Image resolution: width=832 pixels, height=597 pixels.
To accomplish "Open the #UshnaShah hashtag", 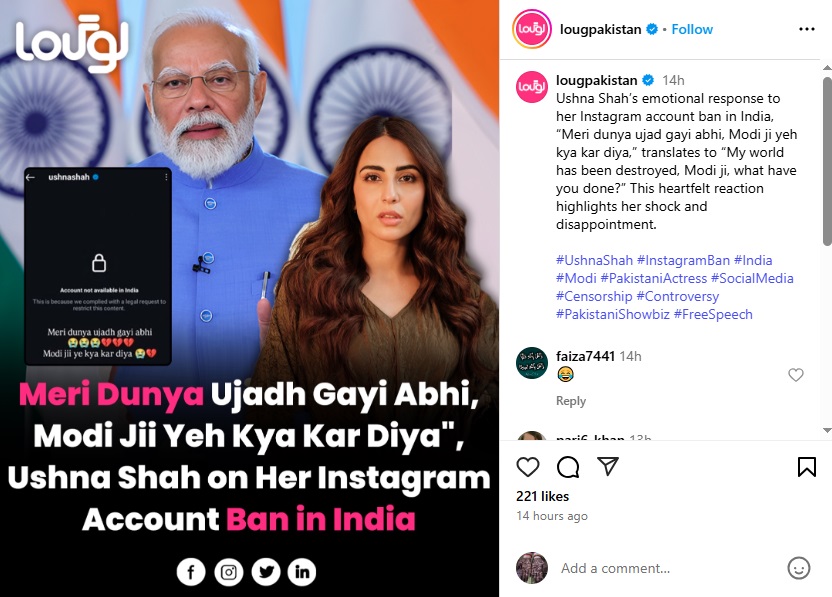I will (x=594, y=260).
